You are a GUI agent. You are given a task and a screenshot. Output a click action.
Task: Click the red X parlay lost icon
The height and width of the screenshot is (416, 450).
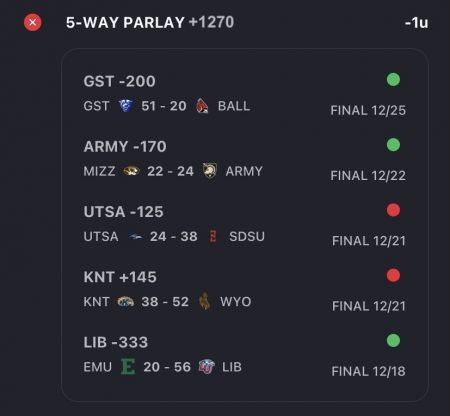pos(33,23)
